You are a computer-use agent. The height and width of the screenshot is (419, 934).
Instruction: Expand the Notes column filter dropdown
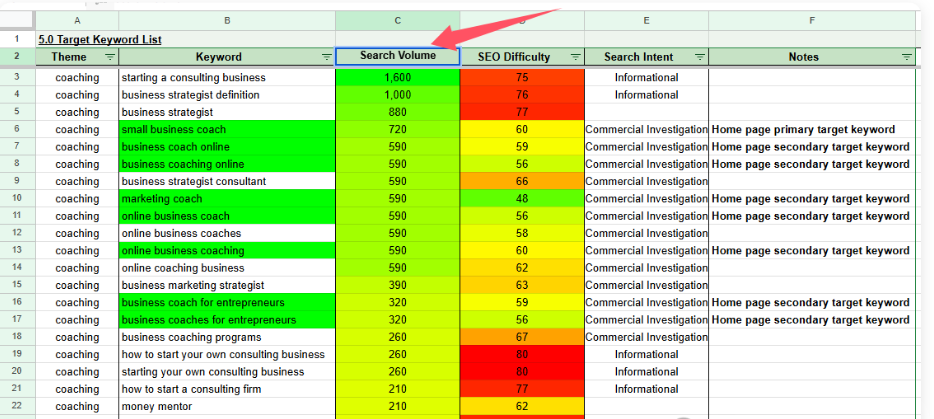point(906,57)
